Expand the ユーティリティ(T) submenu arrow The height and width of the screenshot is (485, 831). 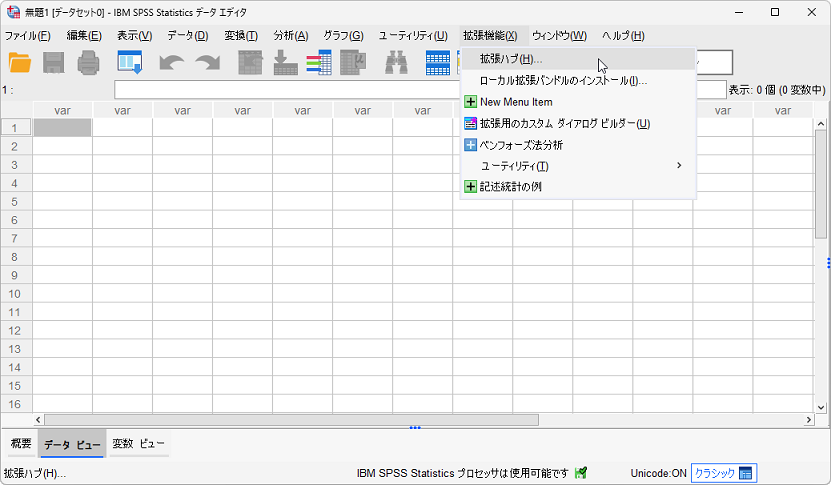(679, 166)
